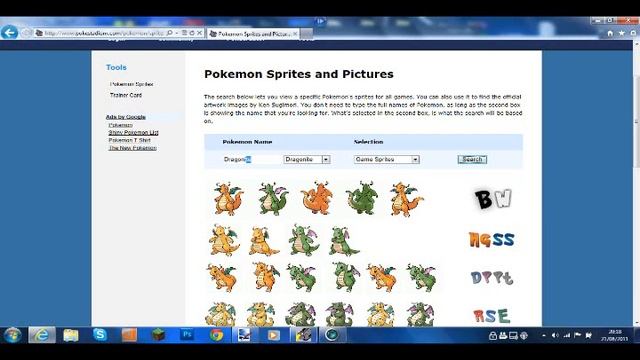Image resolution: width=640 pixels, height=360 pixels.
Task: Click the network signal icon in tray
Action: point(567,336)
